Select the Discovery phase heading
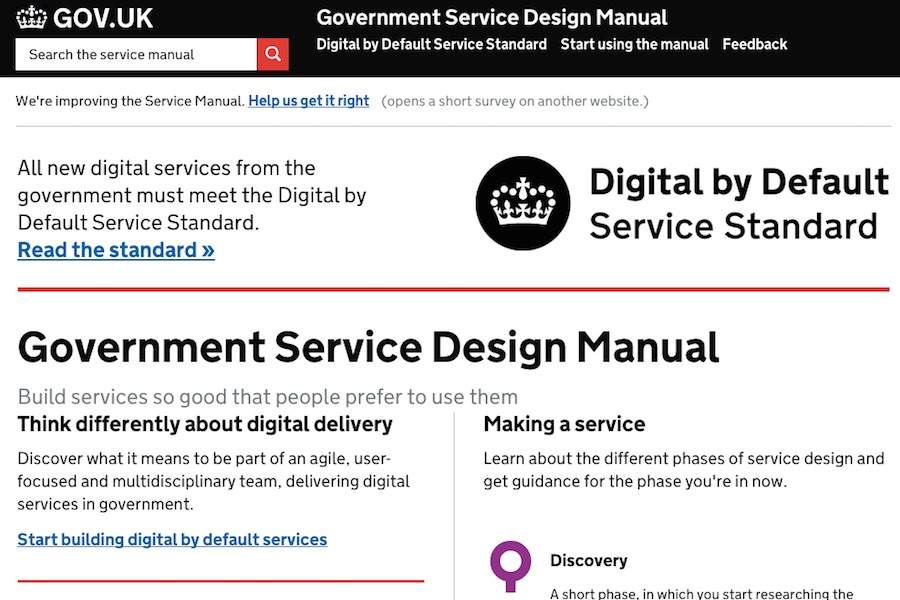Viewport: 900px width, 600px height. (x=588, y=561)
